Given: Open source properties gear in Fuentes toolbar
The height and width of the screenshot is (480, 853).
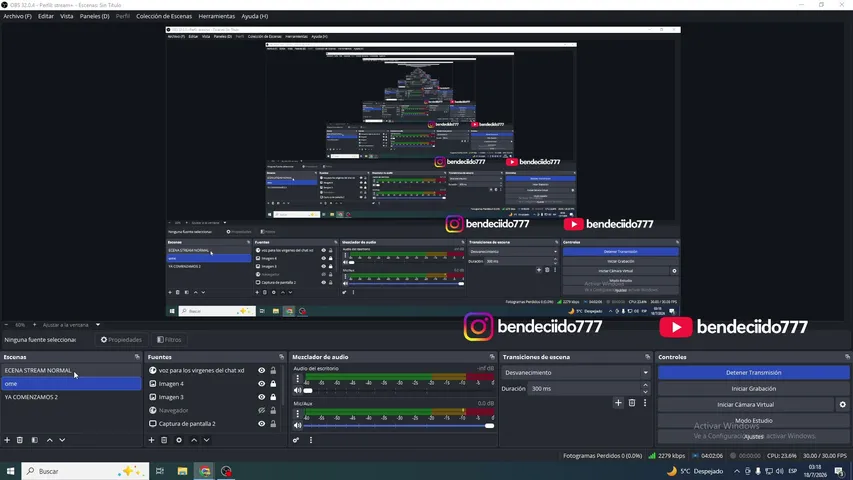Looking at the screenshot, I should [x=178, y=440].
